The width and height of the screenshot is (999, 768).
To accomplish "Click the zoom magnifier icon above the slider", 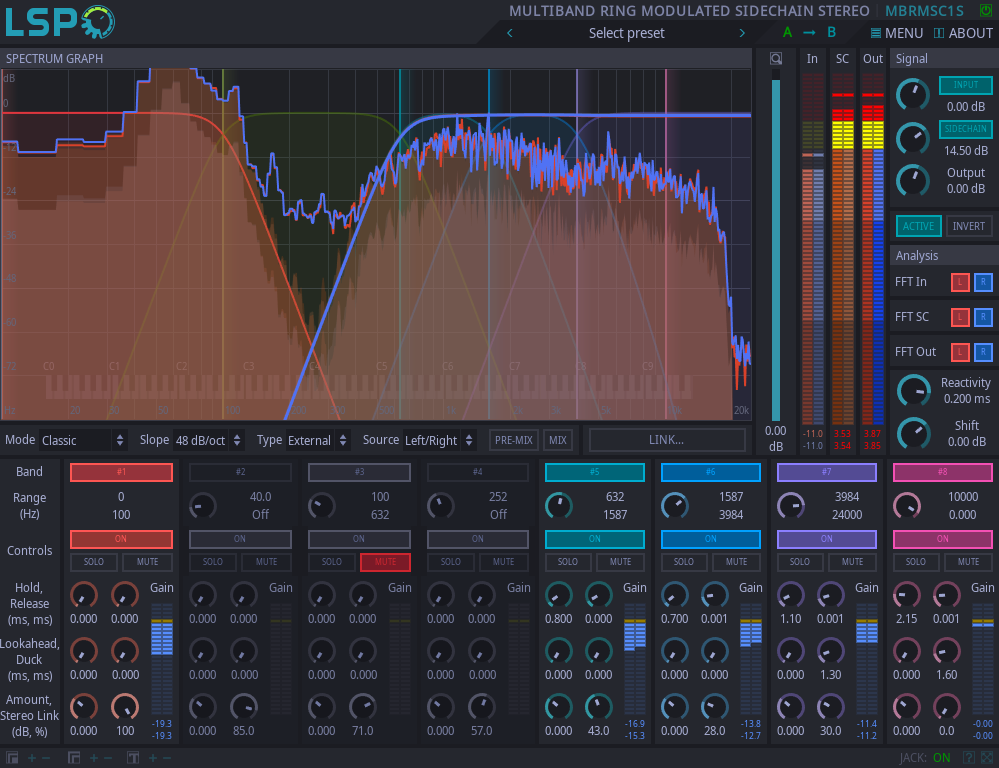I will [775, 59].
